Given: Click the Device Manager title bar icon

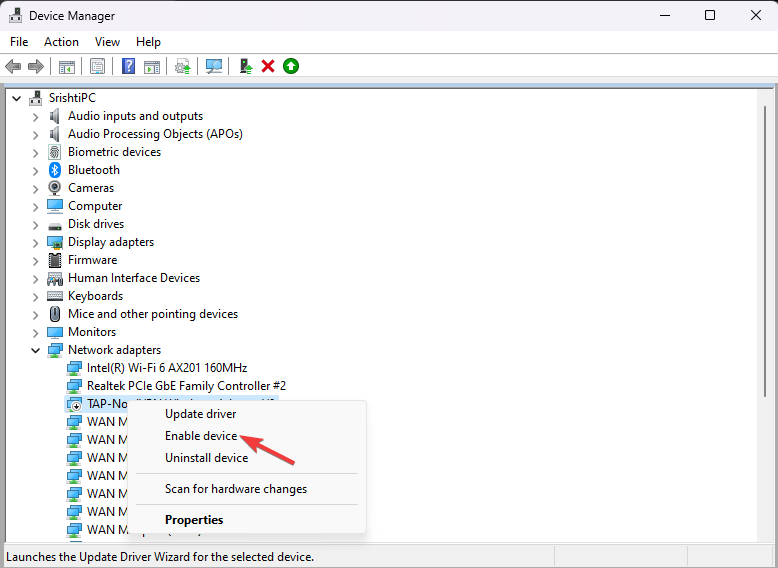Looking at the screenshot, I should click(x=15, y=15).
